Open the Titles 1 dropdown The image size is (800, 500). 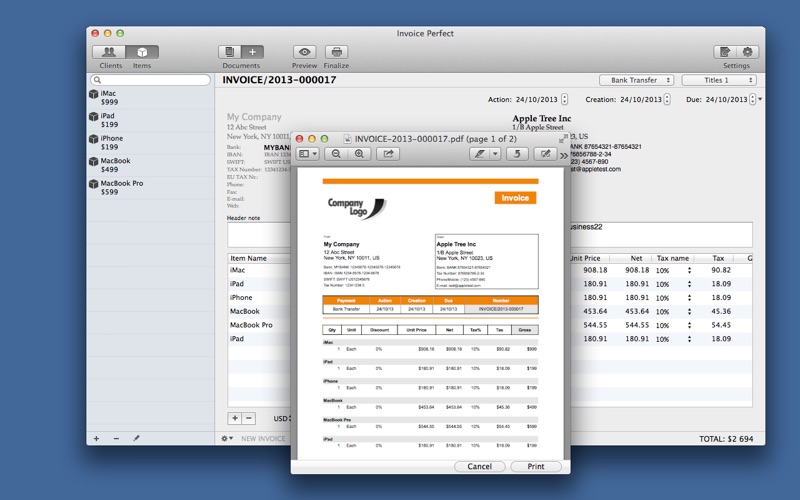pos(719,80)
